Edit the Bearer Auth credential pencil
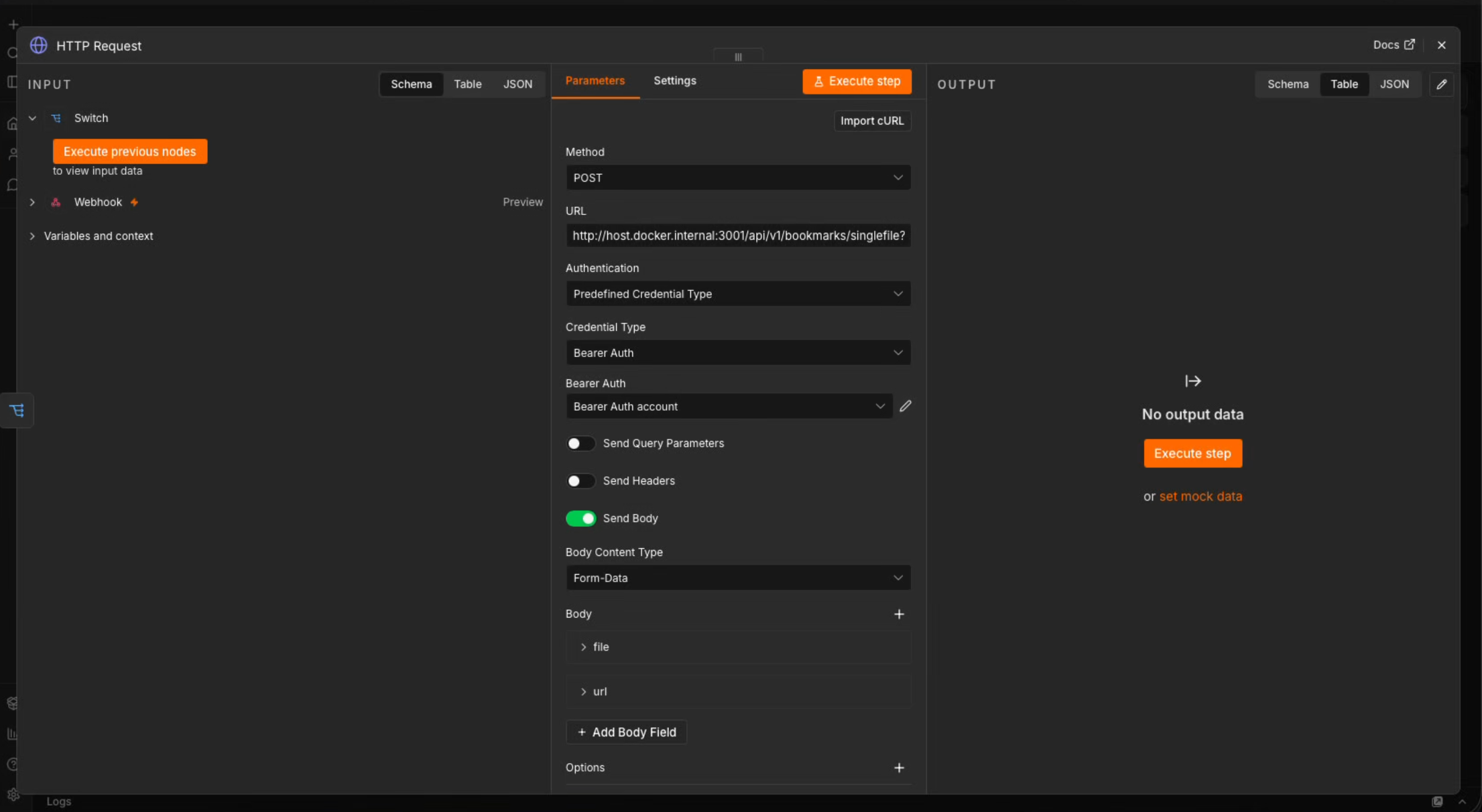The image size is (1482, 812). click(x=905, y=406)
